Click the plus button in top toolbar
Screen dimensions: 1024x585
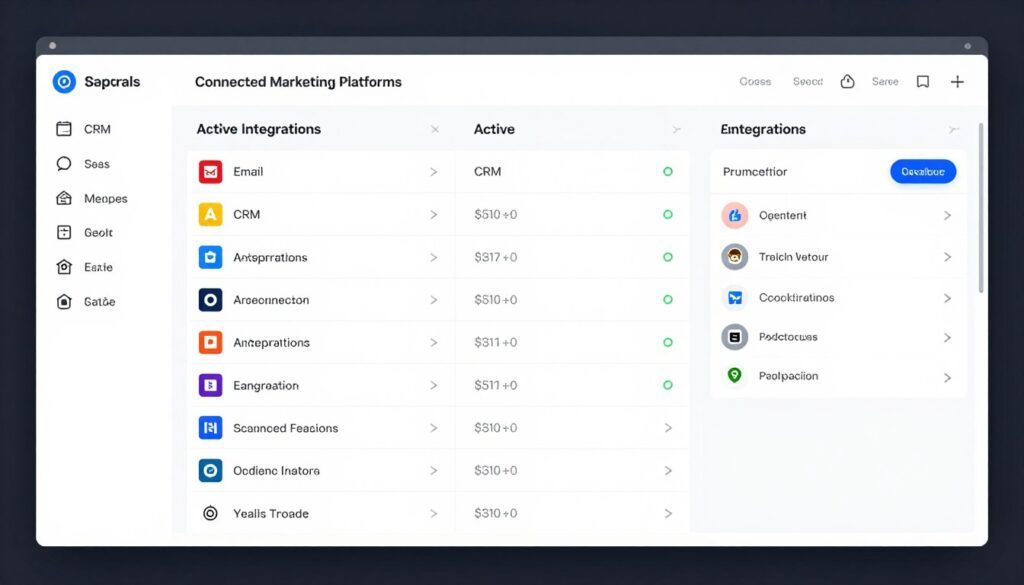coord(957,81)
